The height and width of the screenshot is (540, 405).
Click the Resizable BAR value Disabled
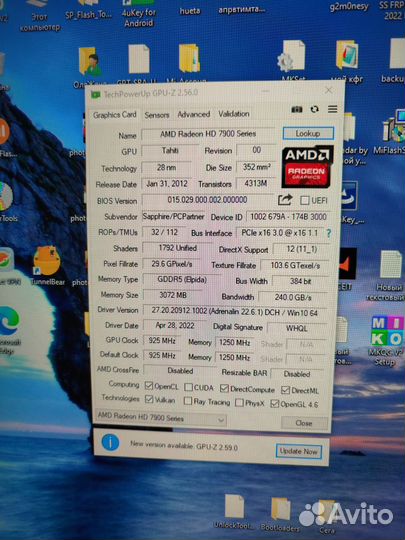click(297, 374)
